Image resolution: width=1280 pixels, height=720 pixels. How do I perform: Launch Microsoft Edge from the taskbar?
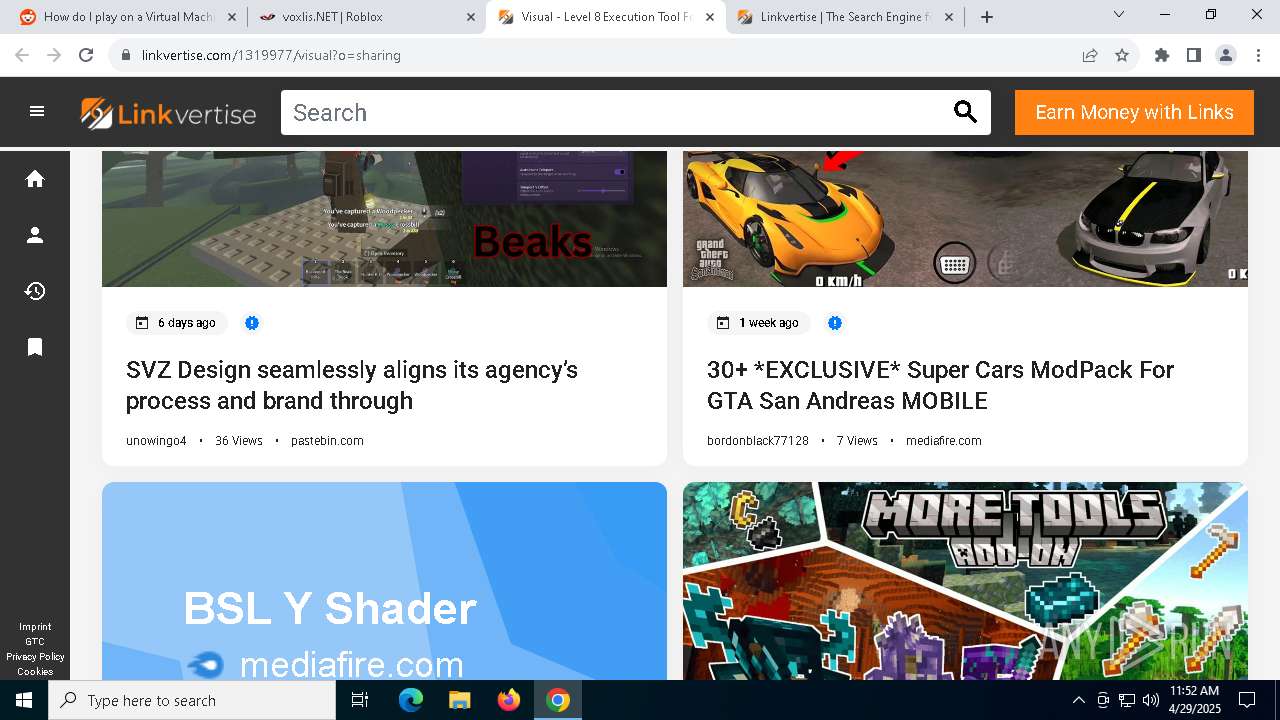coord(411,700)
